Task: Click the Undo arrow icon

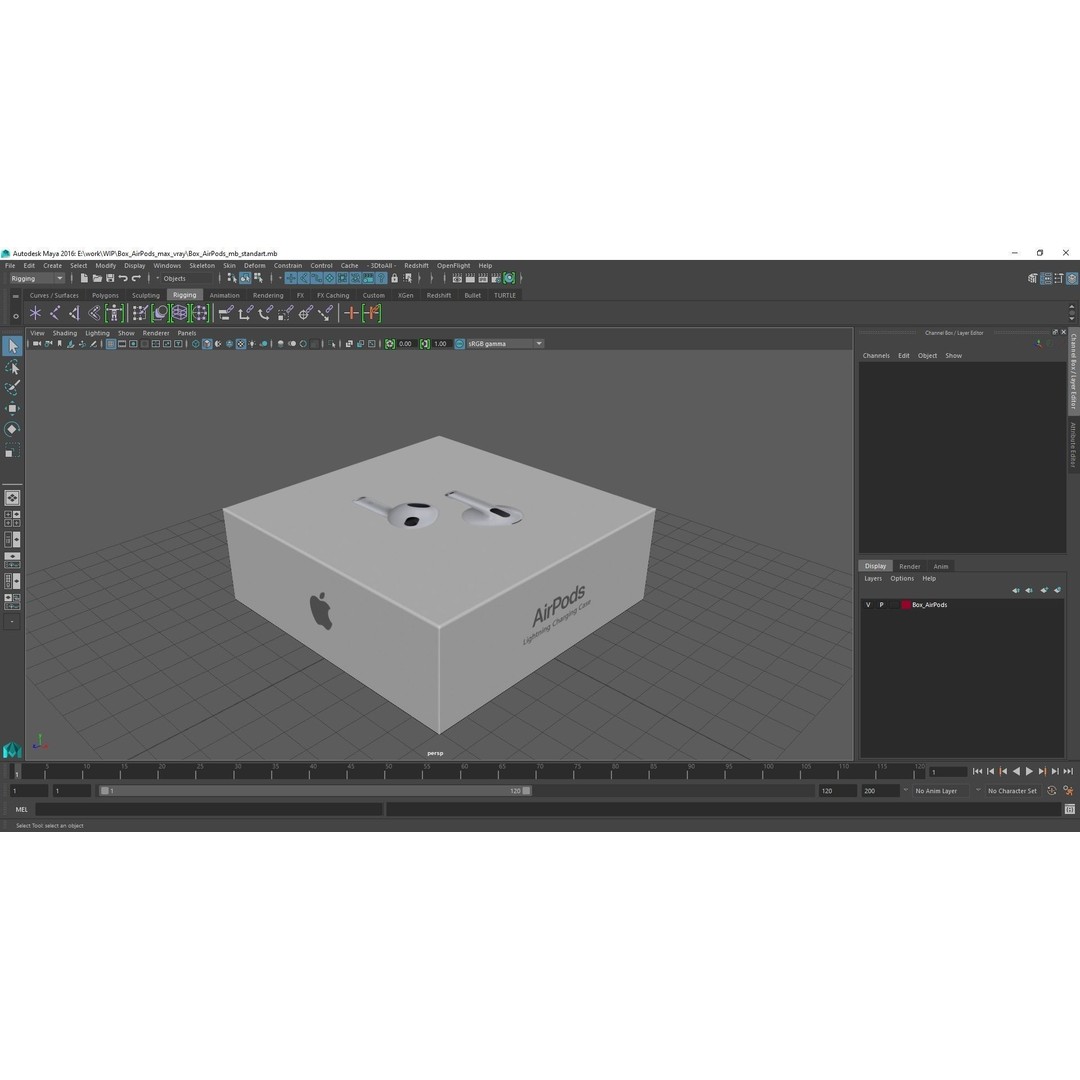Action: pyautogui.click(x=123, y=278)
